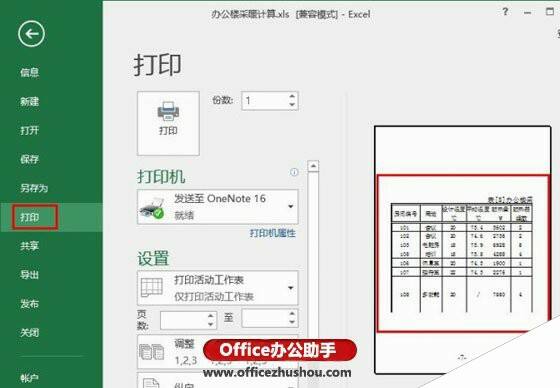Increment the start page number stepper
Screen dimensions: 560x388
pos(211,316)
